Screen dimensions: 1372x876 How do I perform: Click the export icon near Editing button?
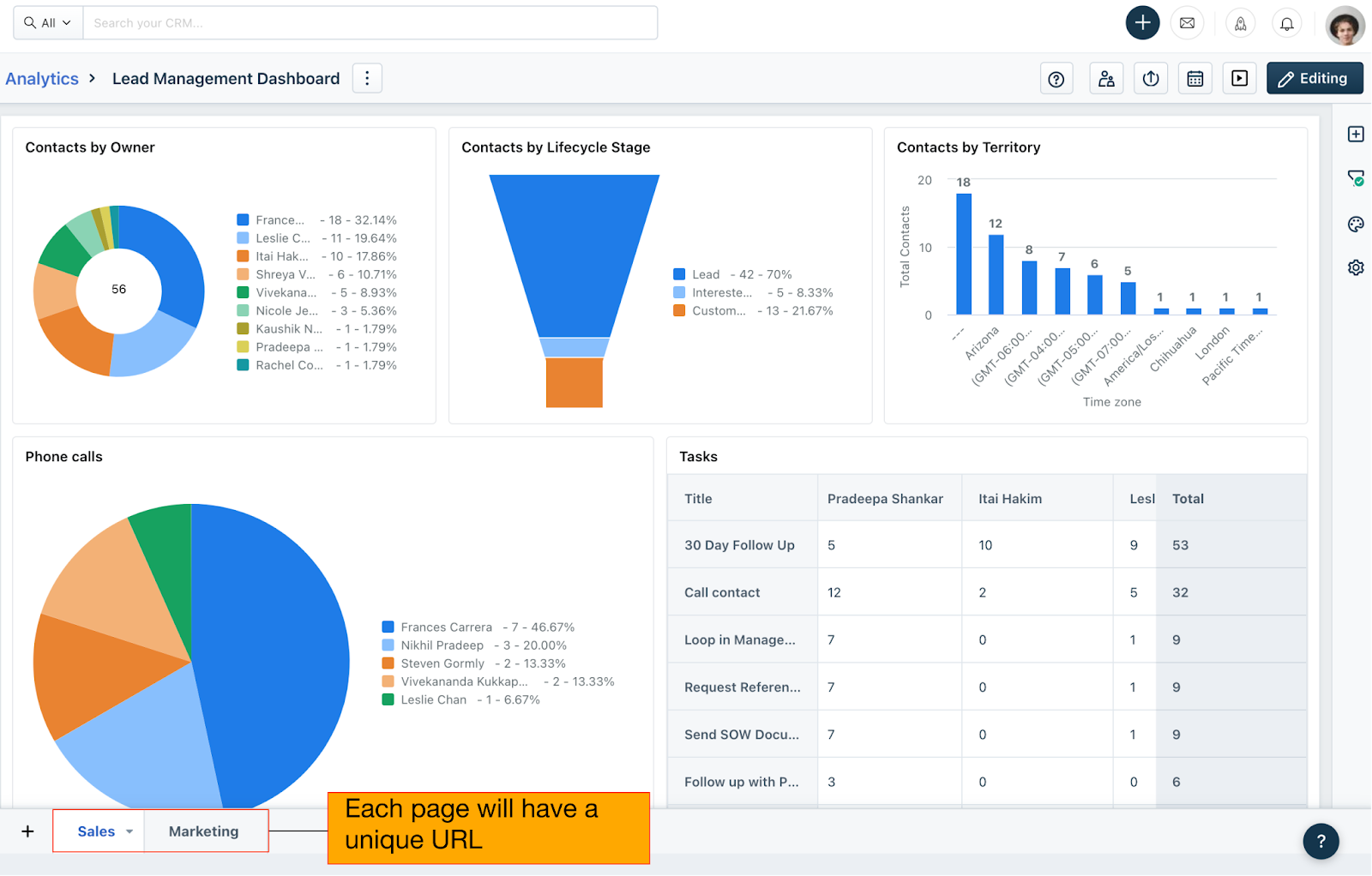pyautogui.click(x=1150, y=78)
